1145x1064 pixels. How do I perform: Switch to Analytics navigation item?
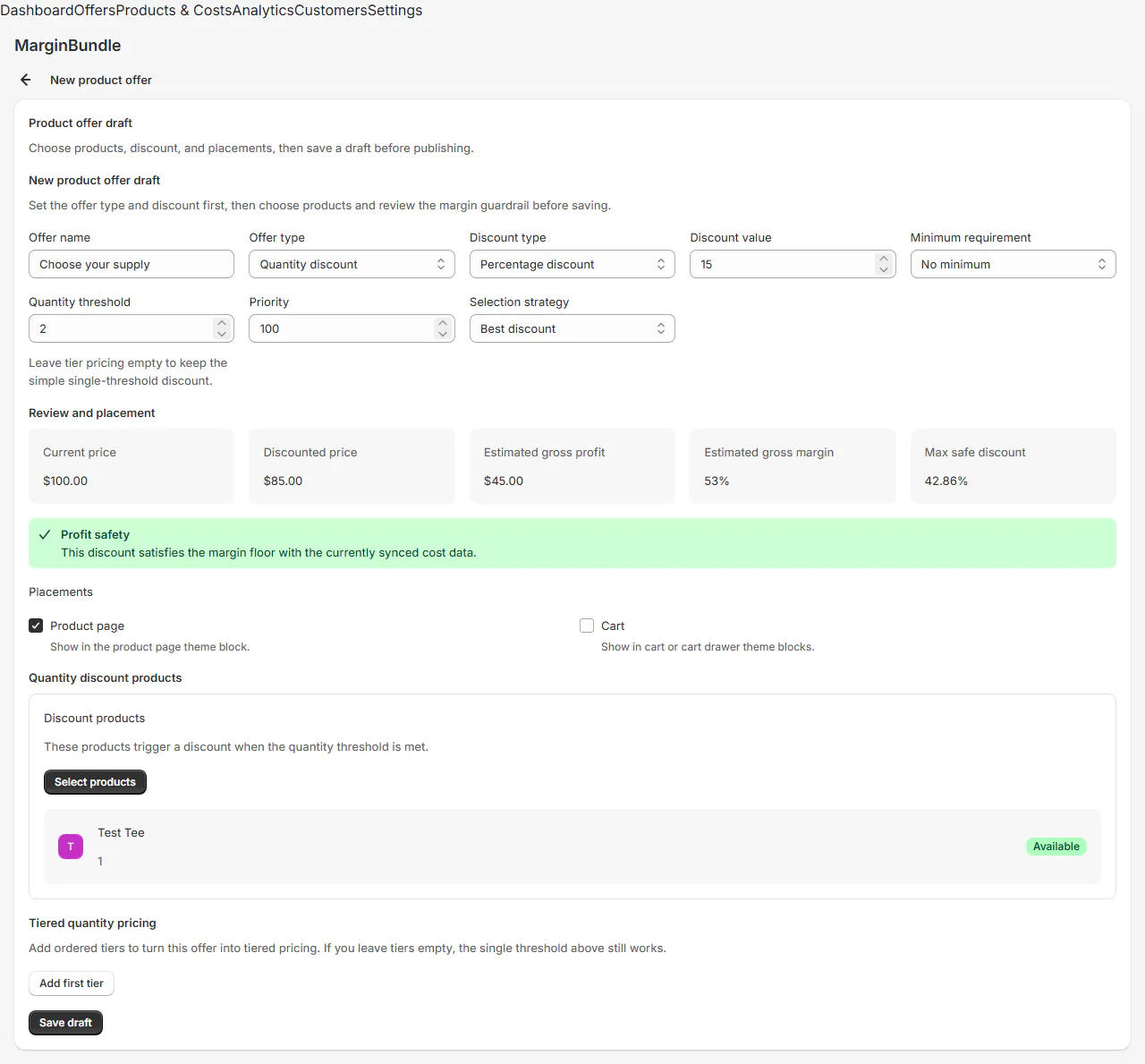pyautogui.click(x=263, y=11)
